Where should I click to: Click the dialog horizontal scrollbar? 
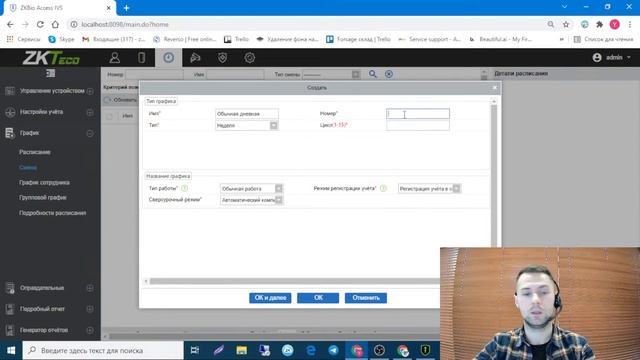coord(294,281)
